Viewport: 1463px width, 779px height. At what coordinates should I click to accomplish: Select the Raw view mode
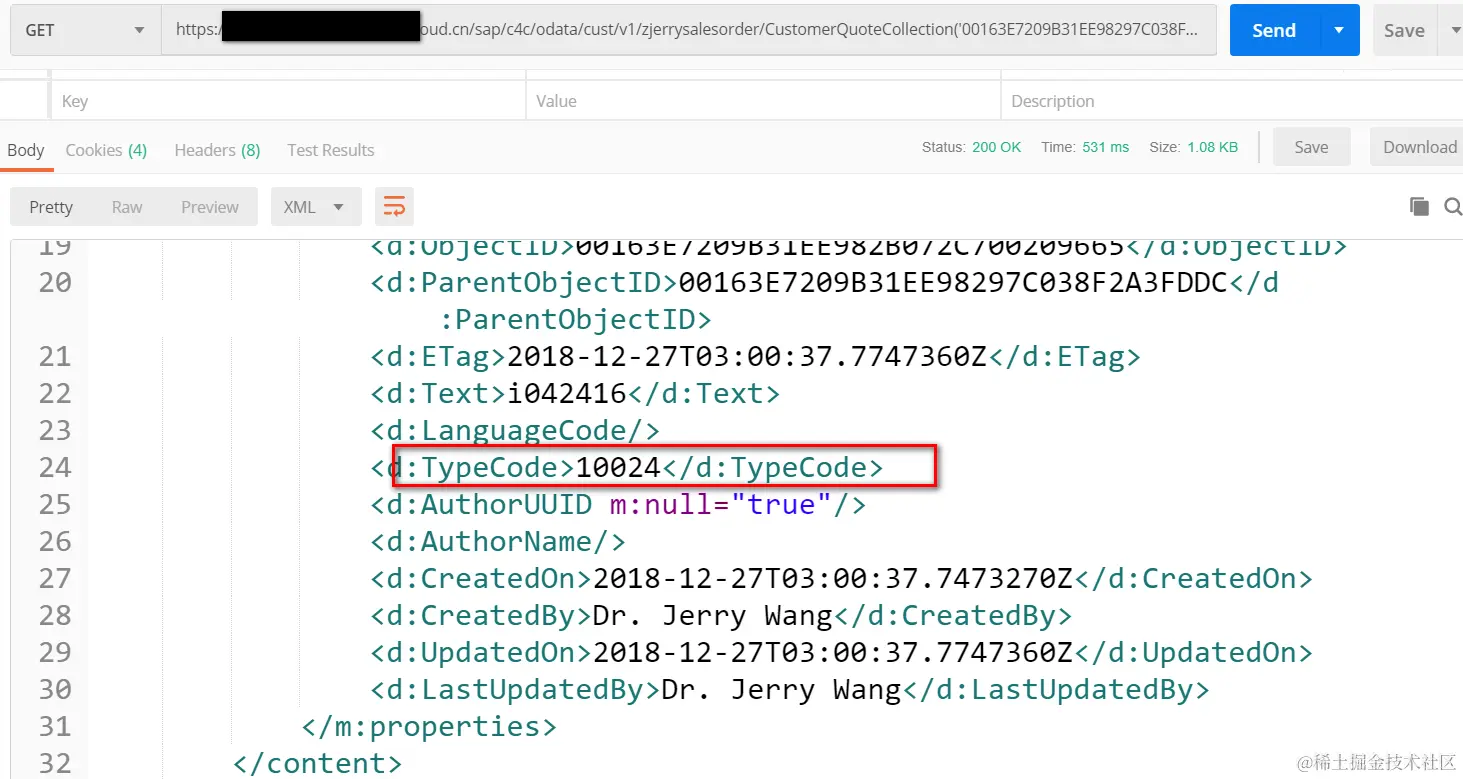point(127,207)
